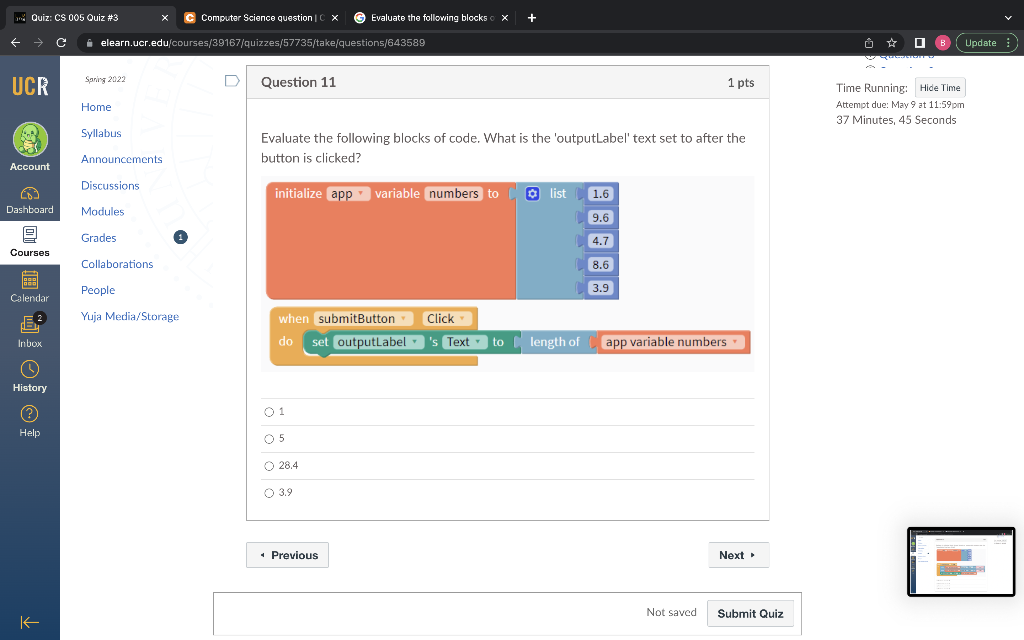The image size is (1024, 640).
Task: Click the 9.6 list value block
Action: click(x=600, y=217)
